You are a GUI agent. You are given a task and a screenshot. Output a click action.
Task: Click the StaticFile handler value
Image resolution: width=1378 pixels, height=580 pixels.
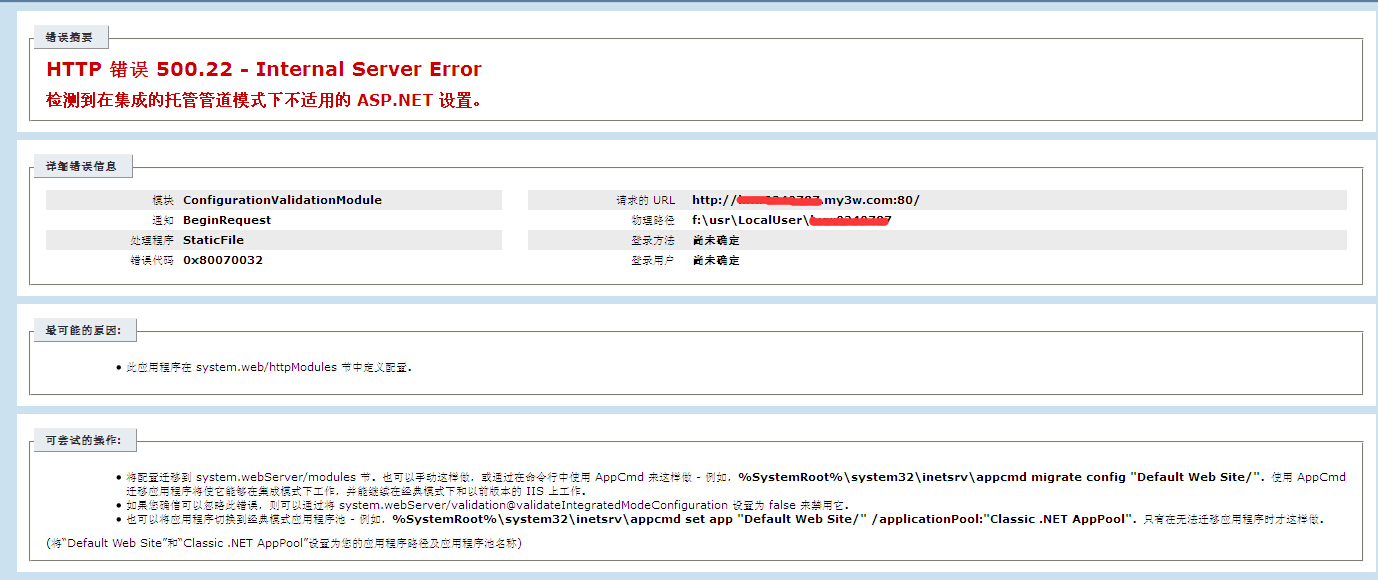pyautogui.click(x=213, y=240)
